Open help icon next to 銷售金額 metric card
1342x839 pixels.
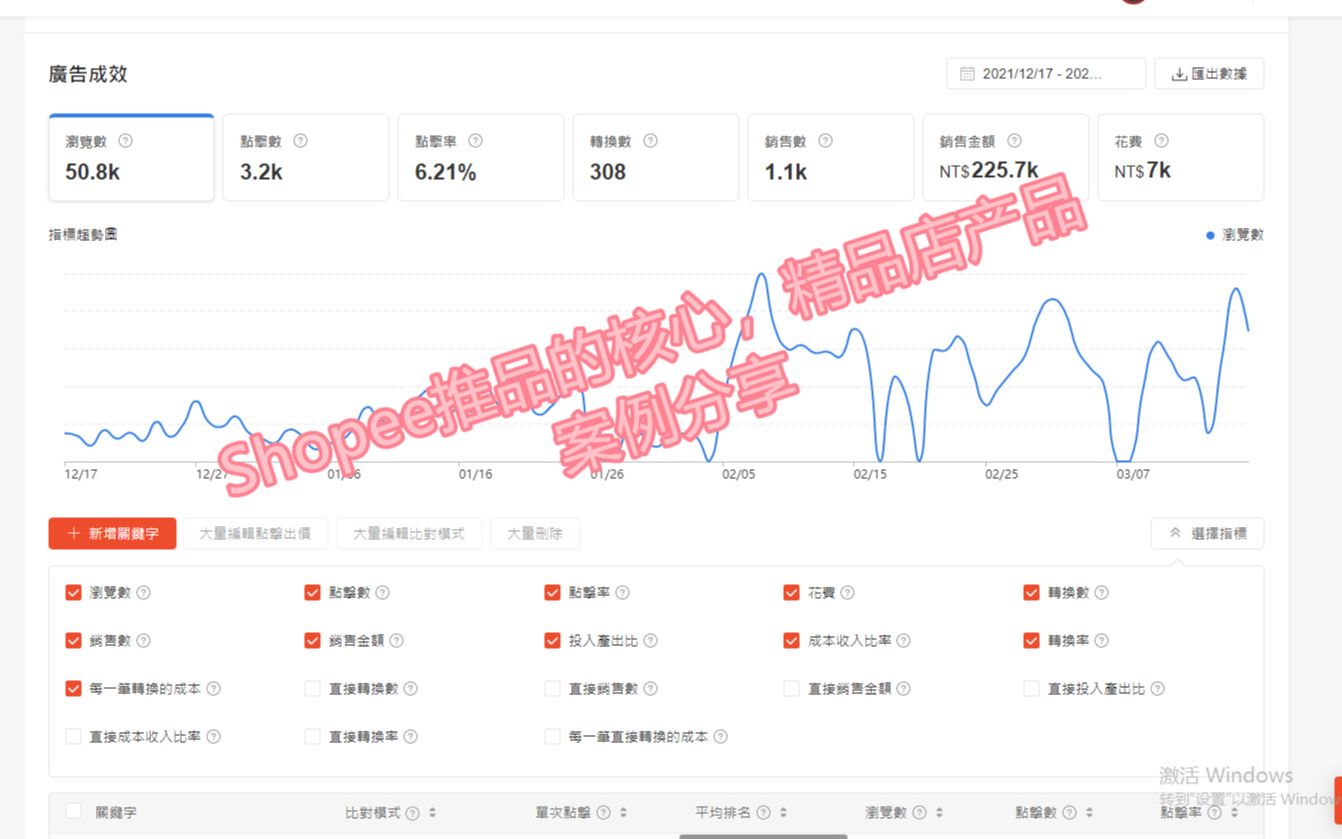[1014, 141]
